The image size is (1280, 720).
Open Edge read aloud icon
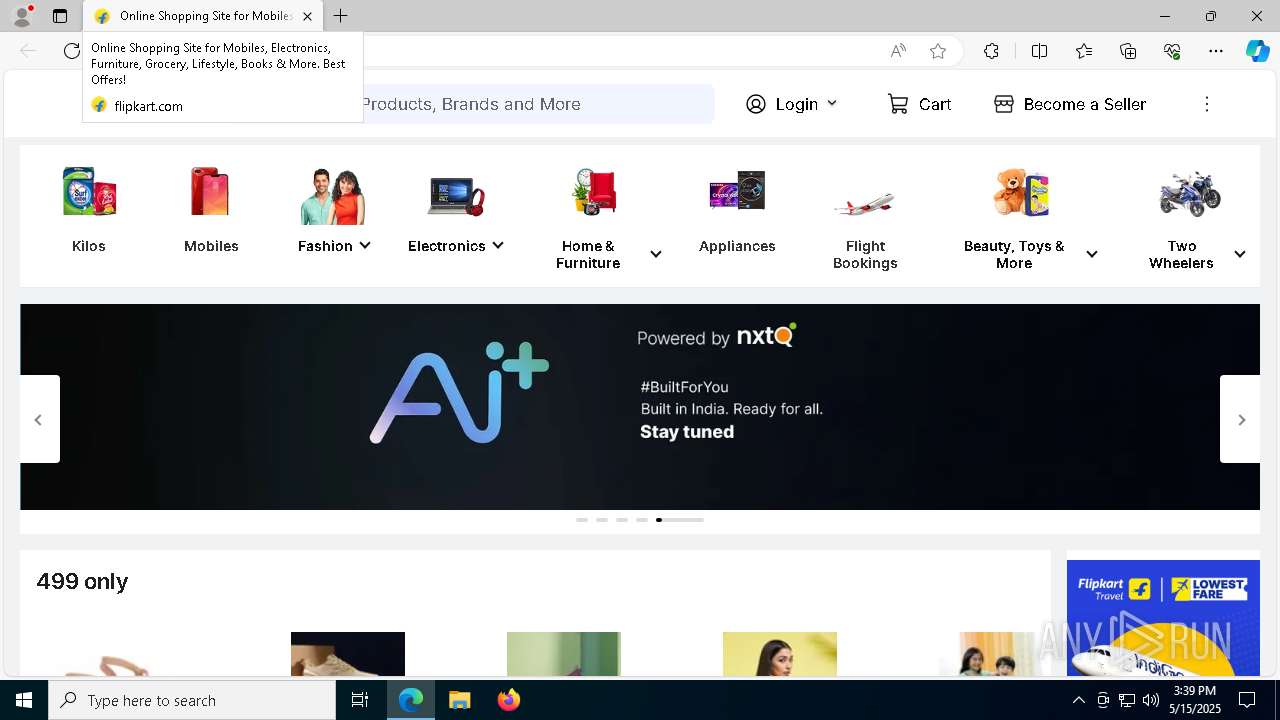coord(898,51)
